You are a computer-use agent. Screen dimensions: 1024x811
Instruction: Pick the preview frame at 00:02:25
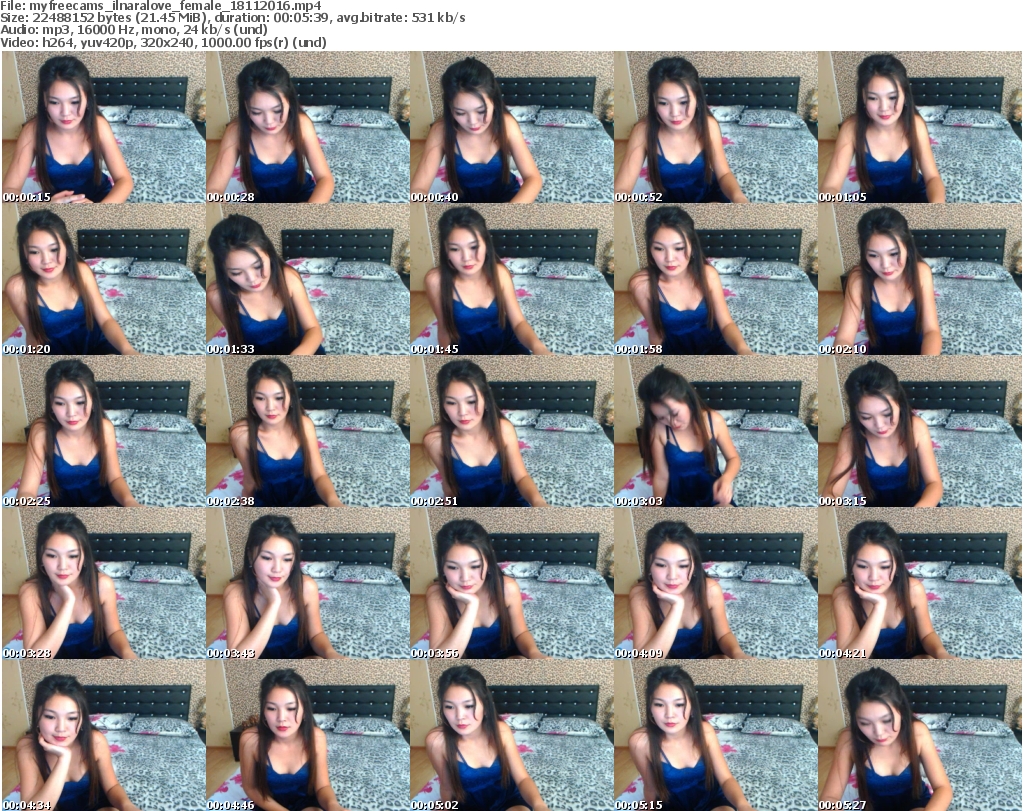(104, 432)
